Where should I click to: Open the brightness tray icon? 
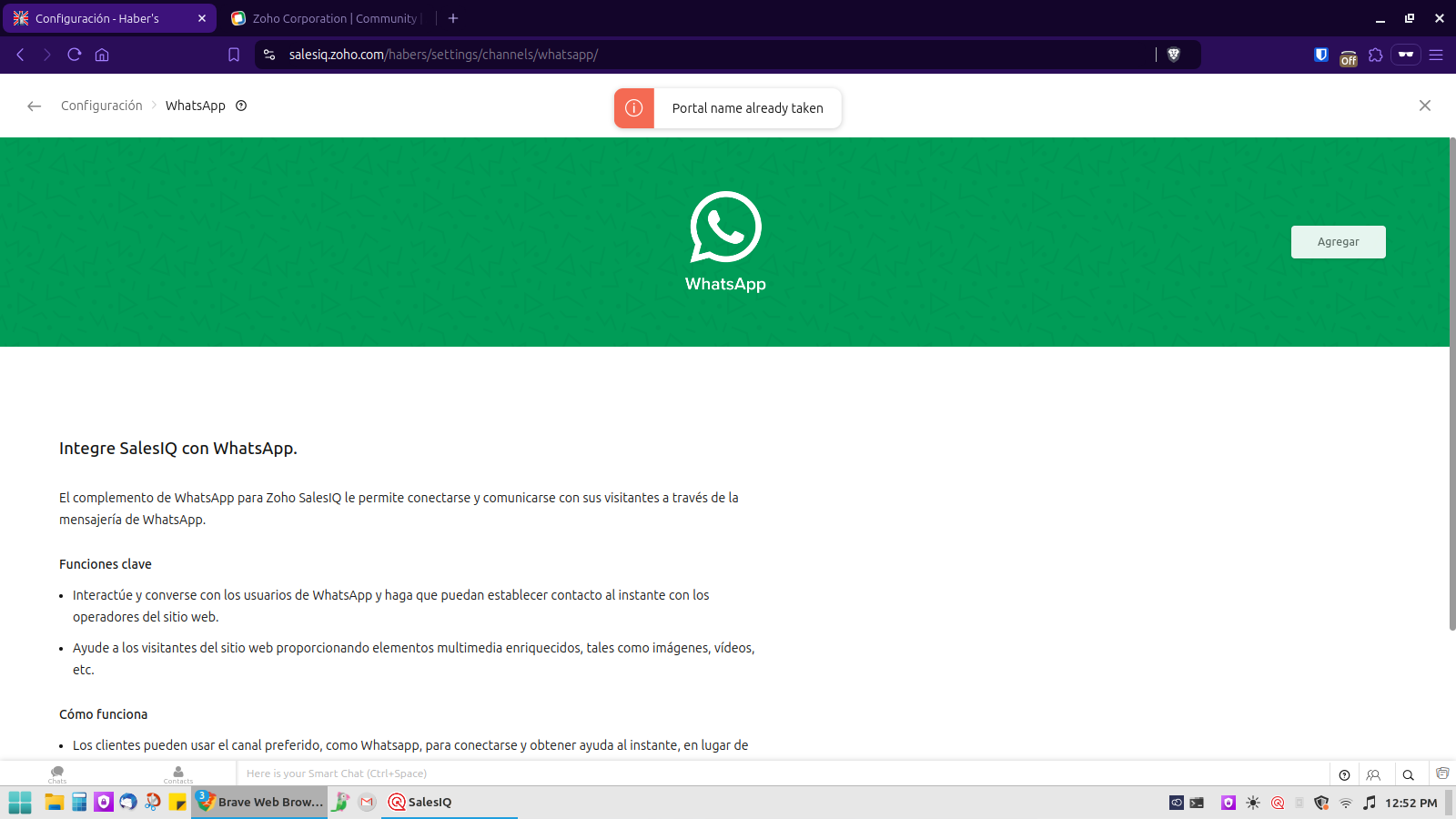(x=1253, y=803)
